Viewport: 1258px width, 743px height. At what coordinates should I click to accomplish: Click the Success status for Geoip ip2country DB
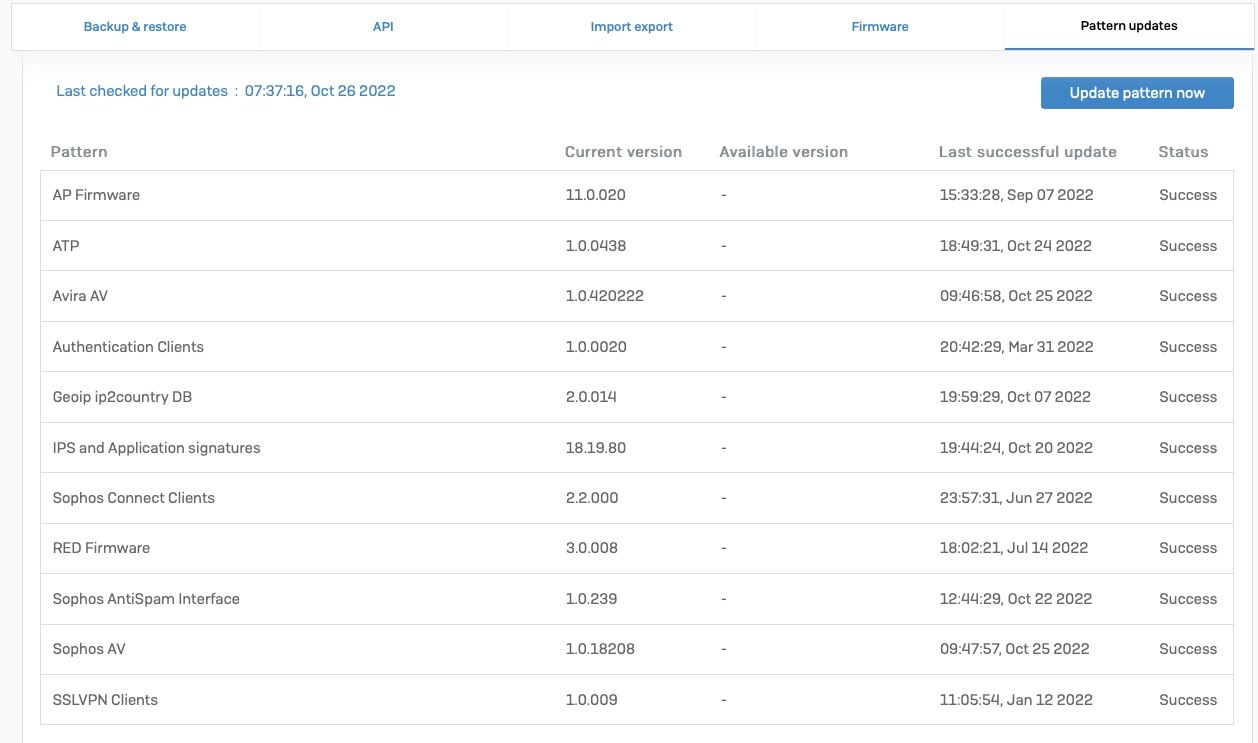click(1188, 397)
